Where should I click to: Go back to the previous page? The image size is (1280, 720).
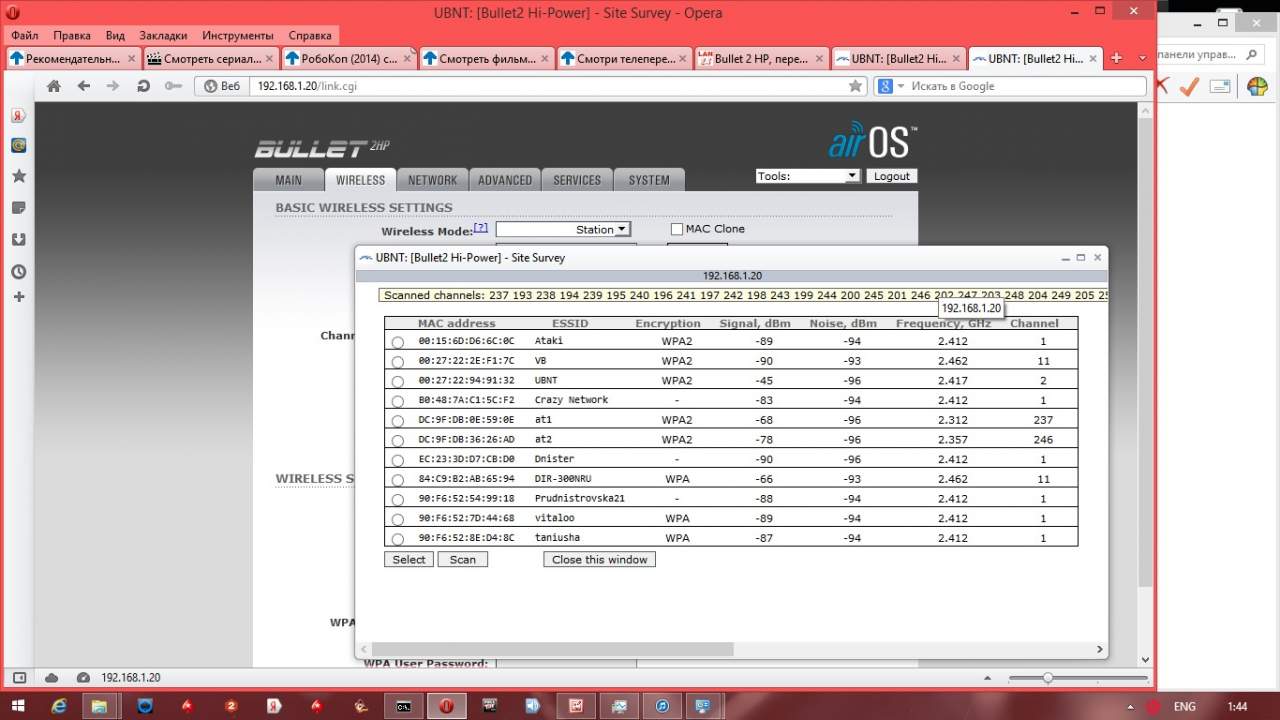[x=84, y=86]
